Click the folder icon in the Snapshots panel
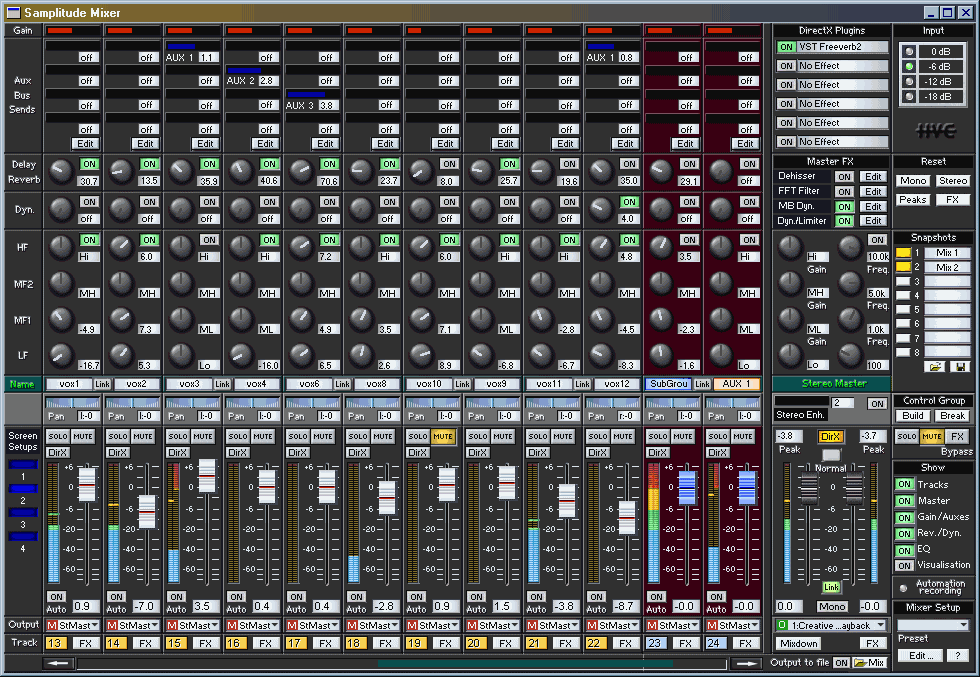Image resolution: width=980 pixels, height=677 pixels. point(935,367)
